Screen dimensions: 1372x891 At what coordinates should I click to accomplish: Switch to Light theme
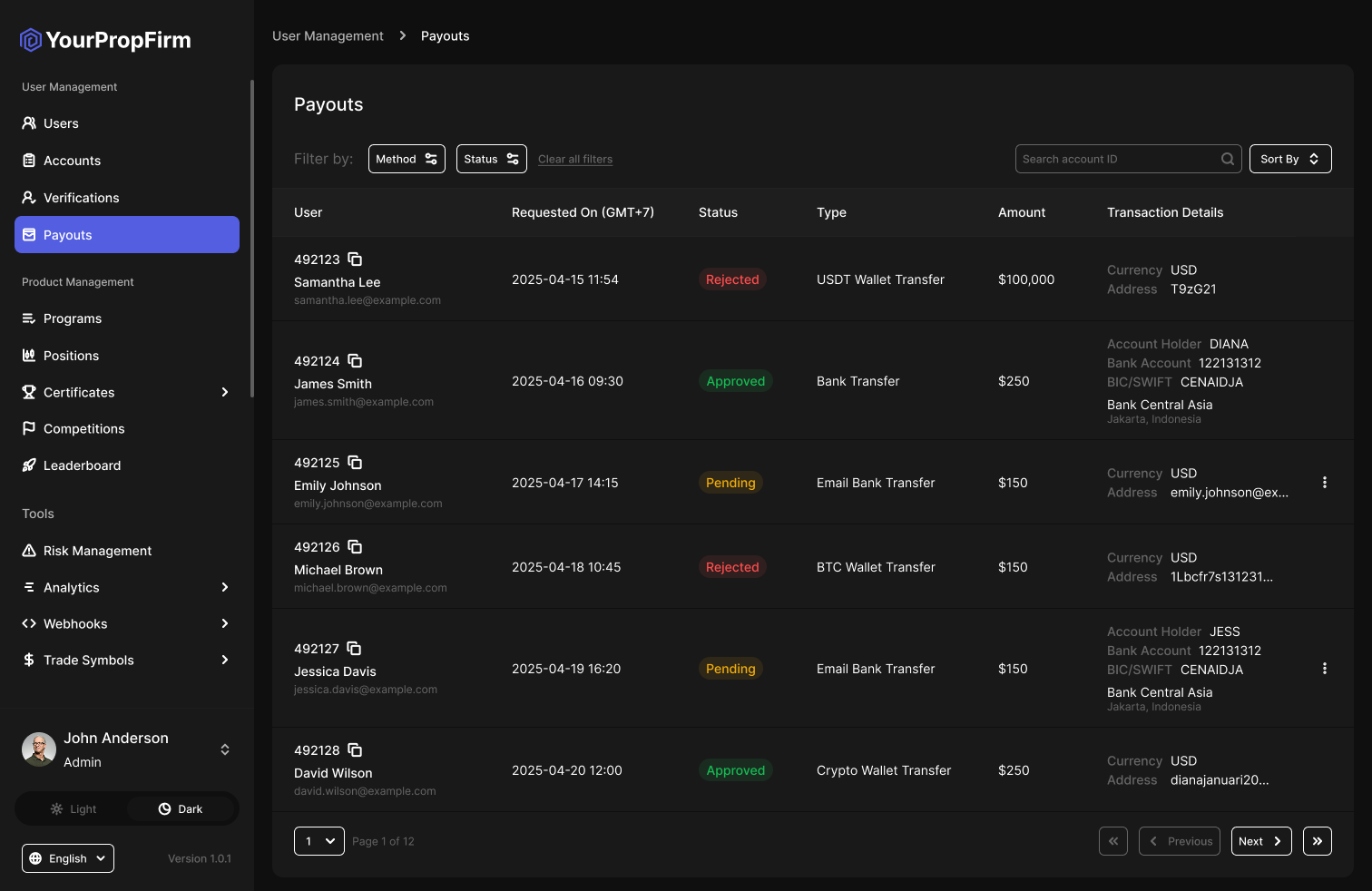[73, 808]
